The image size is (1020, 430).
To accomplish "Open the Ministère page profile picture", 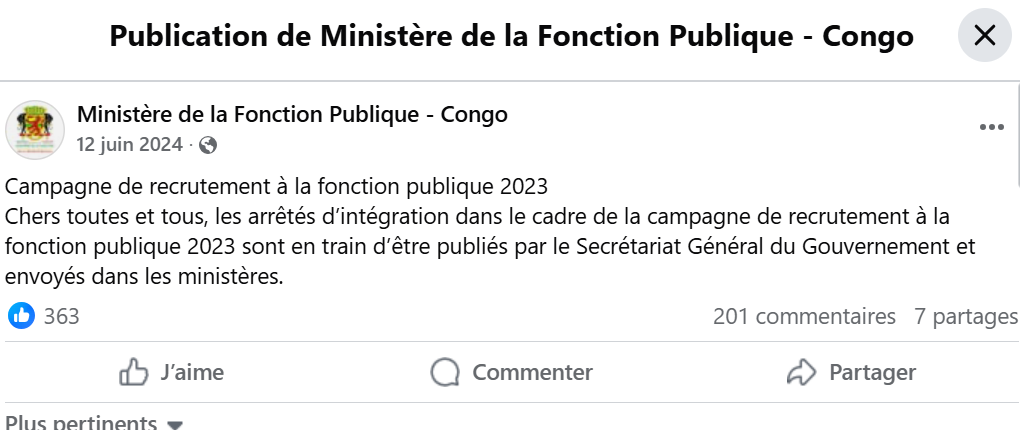I will click(x=35, y=129).
